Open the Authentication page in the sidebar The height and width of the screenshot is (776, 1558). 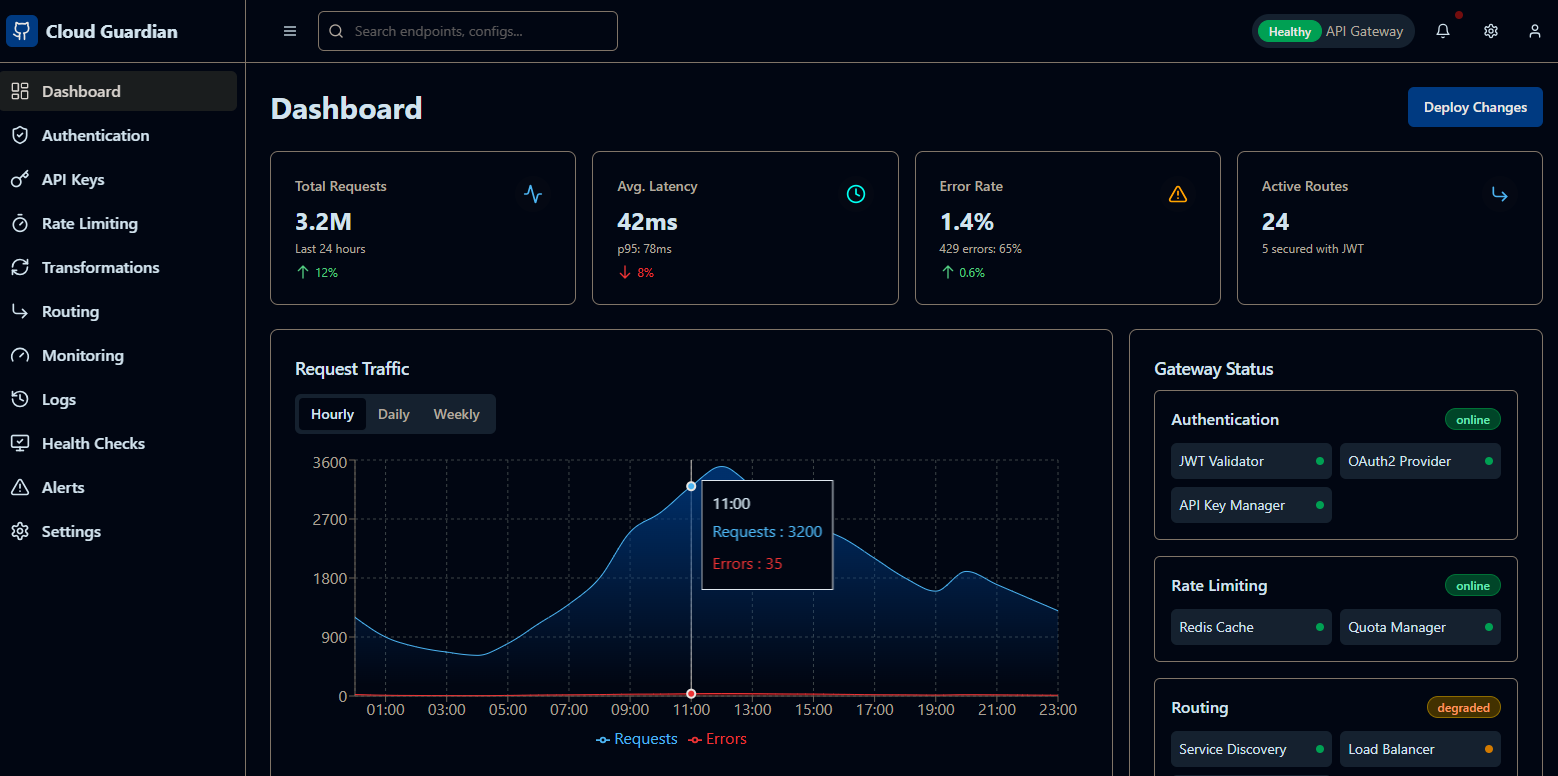point(118,135)
